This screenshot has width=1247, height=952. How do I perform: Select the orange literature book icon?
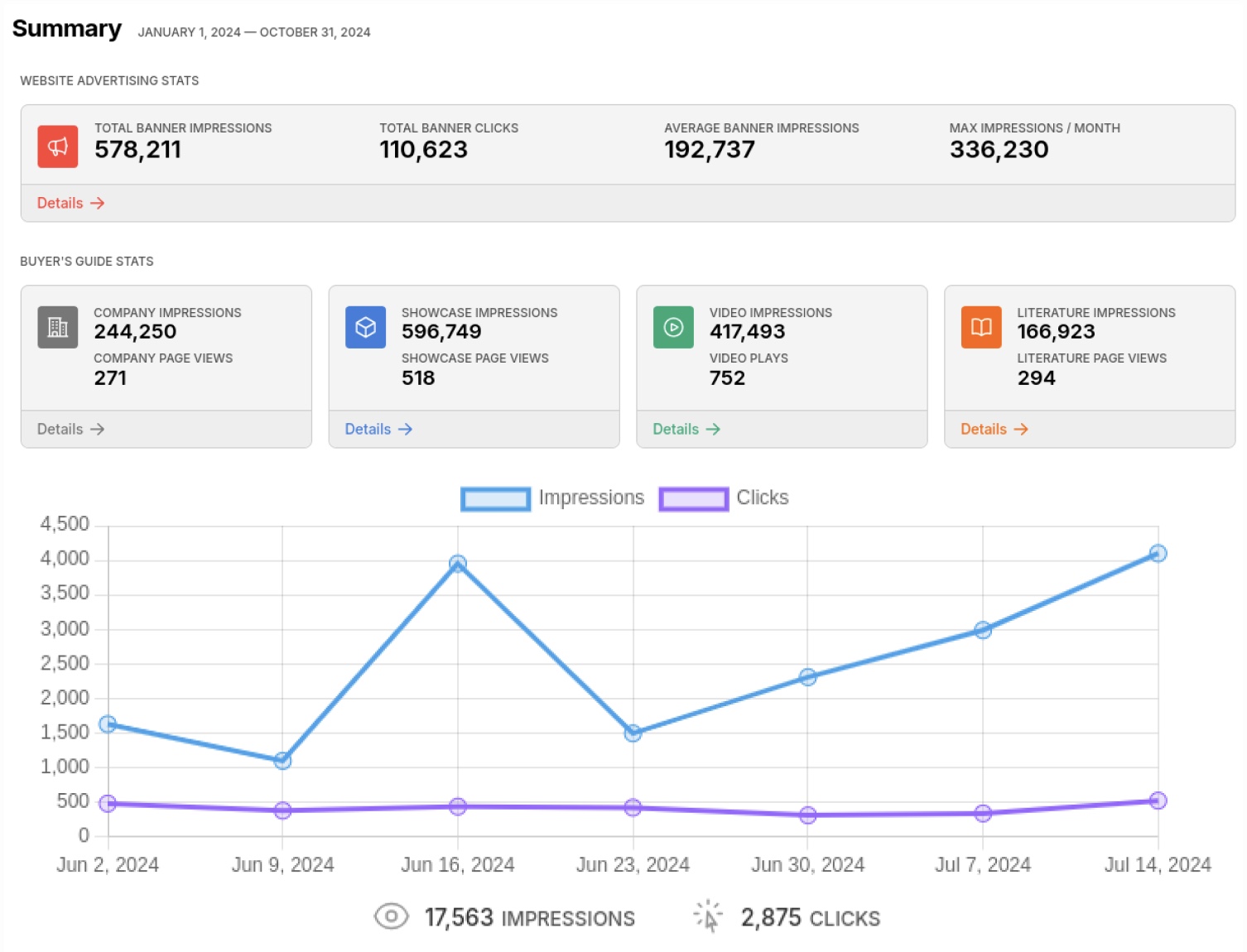click(980, 327)
